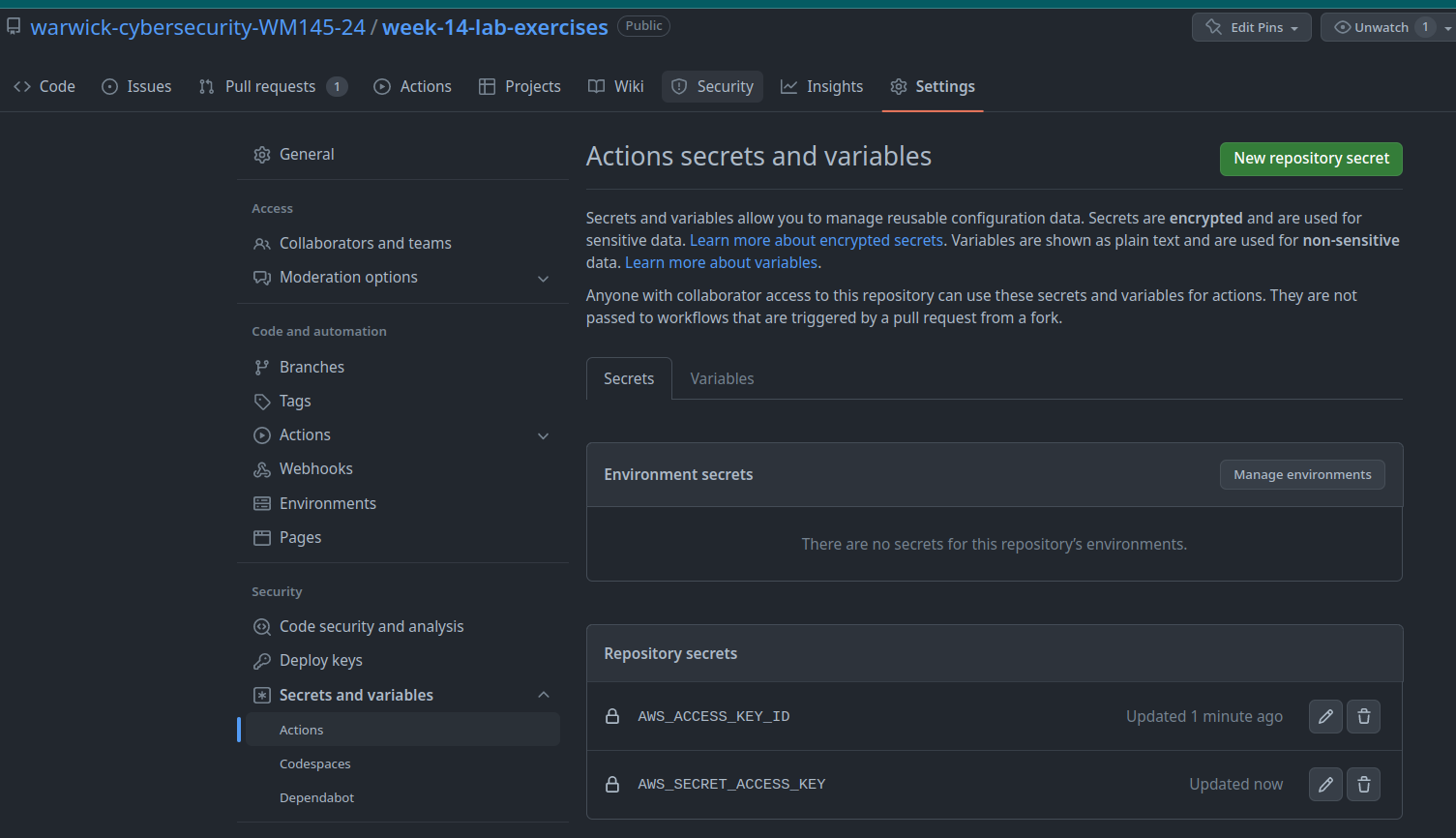The height and width of the screenshot is (838, 1456).
Task: Edit the AWS_SECRET_ACCESS_KEY secret with pencil
Action: point(1325,784)
